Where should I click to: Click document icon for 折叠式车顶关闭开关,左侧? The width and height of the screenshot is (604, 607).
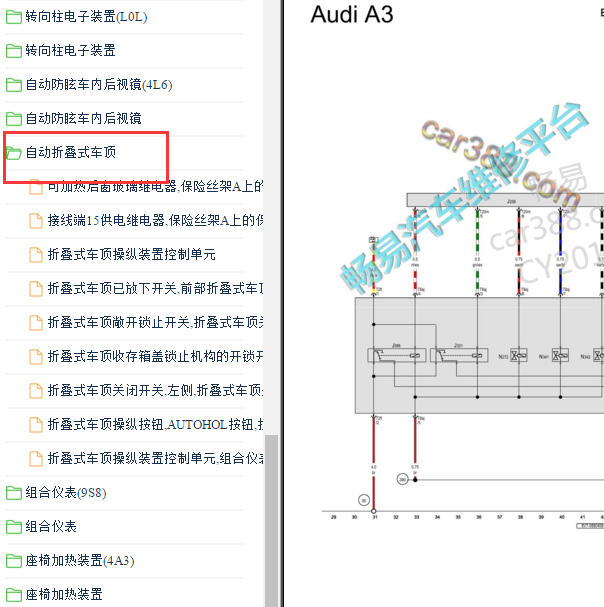pos(36,391)
